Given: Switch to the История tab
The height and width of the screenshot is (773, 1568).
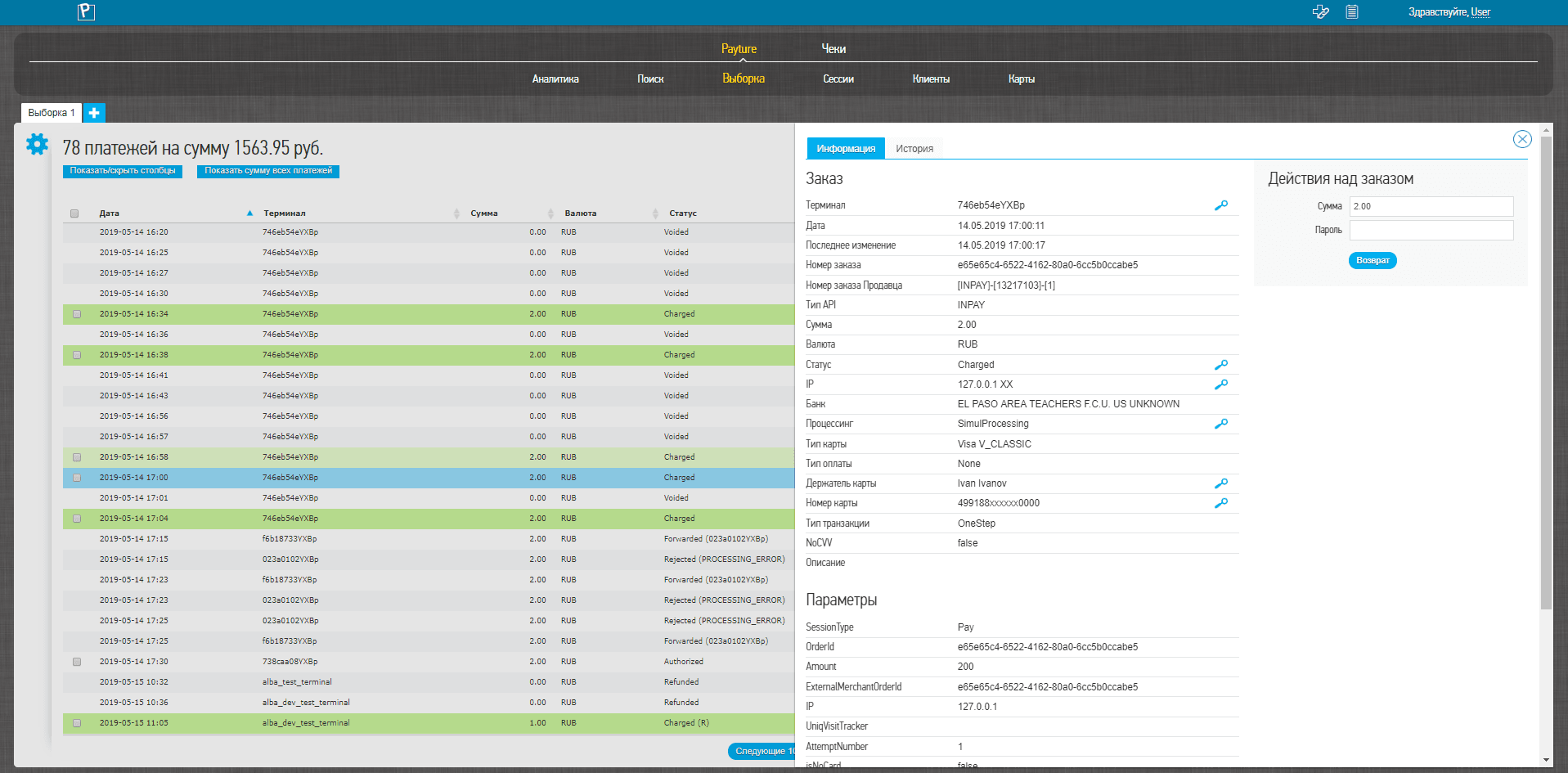Looking at the screenshot, I should coord(914,148).
